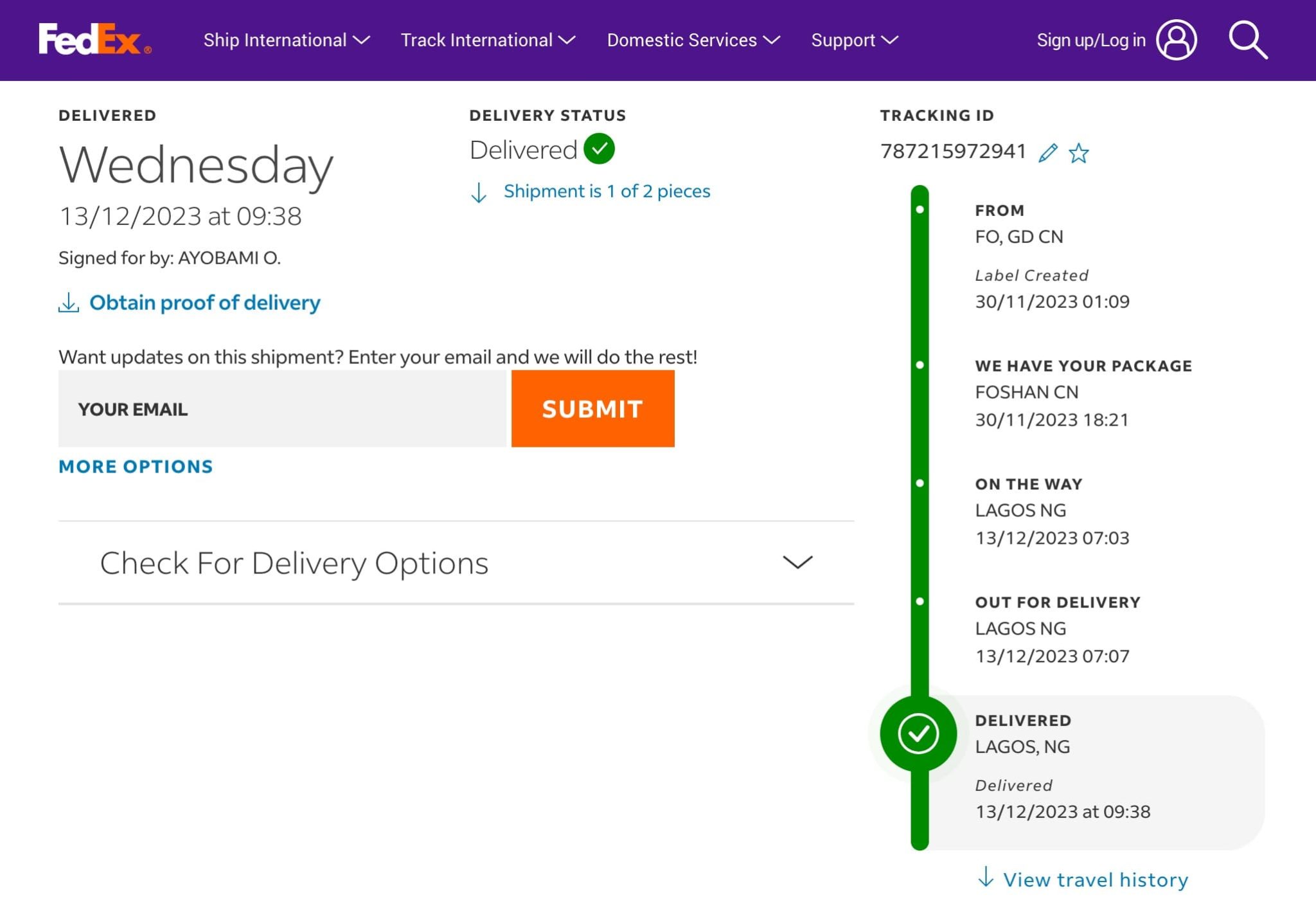Click the proof of delivery download icon
Image resolution: width=1316 pixels, height=911 pixels.
coord(69,303)
